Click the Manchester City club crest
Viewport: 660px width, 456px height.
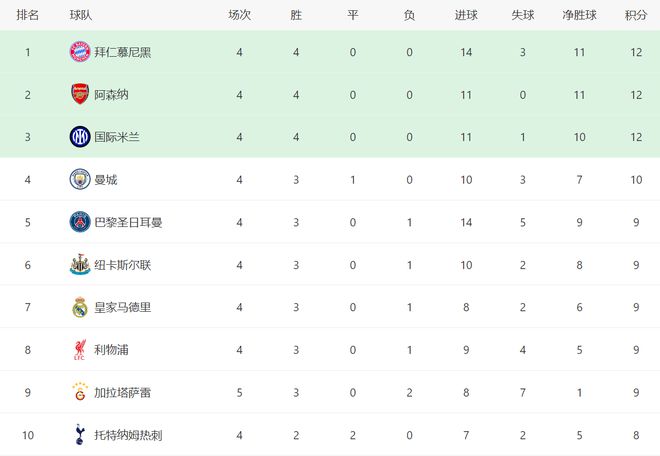coord(80,179)
